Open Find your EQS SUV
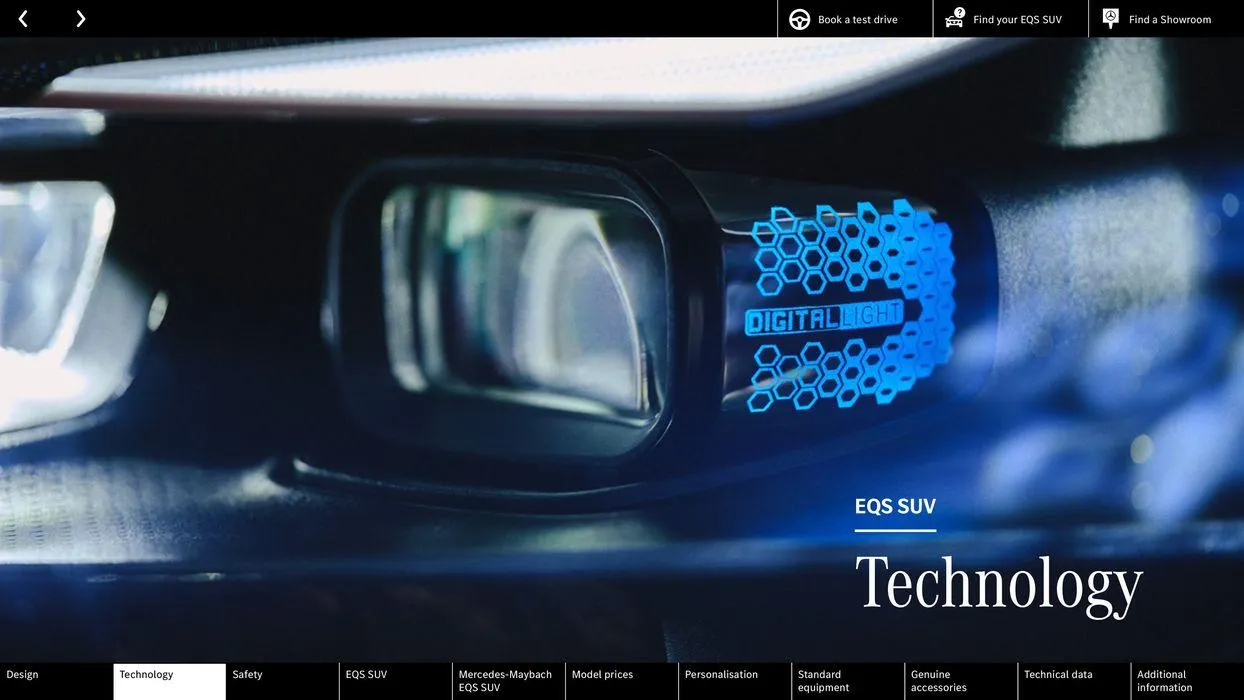The image size is (1244, 700). pos(1011,19)
